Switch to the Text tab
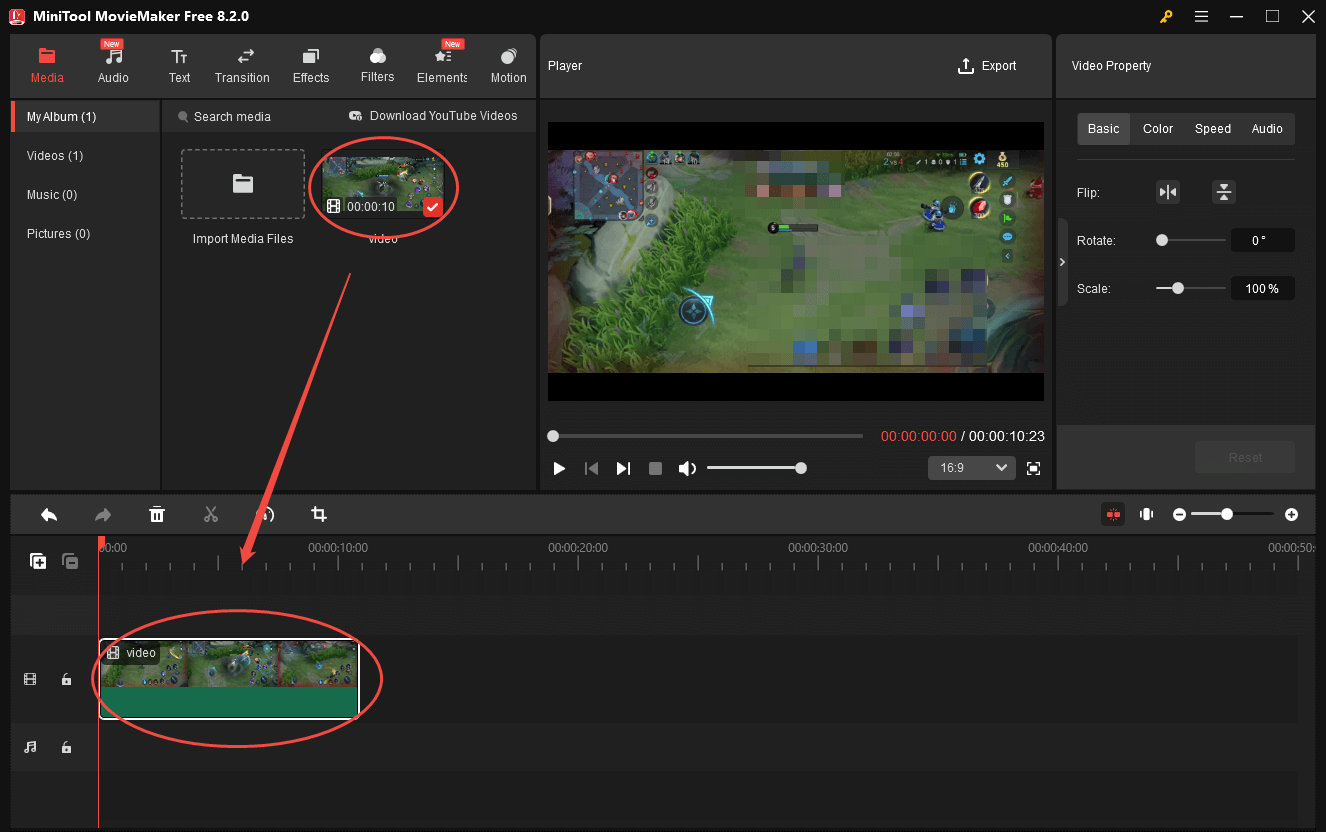1326x832 pixels. [x=179, y=65]
